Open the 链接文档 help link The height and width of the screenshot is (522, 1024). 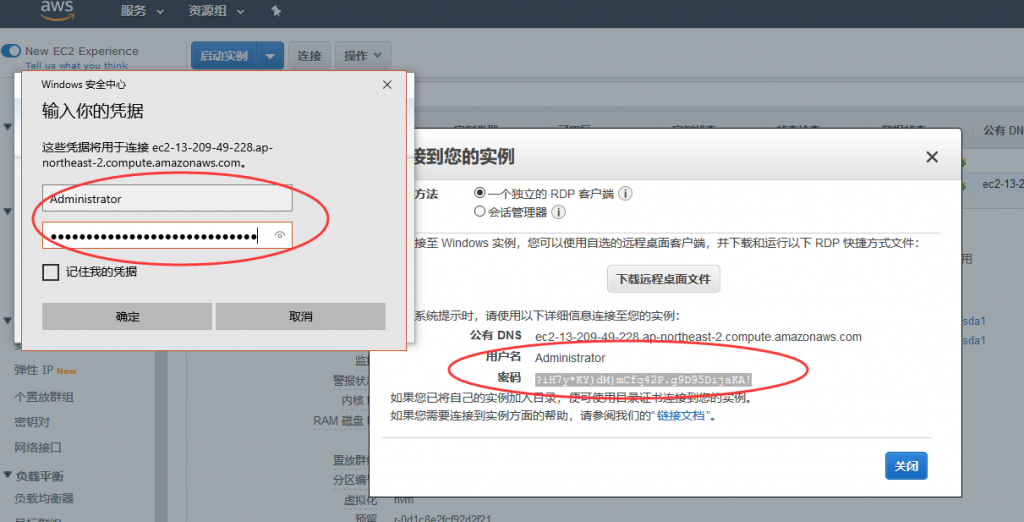[x=681, y=416]
